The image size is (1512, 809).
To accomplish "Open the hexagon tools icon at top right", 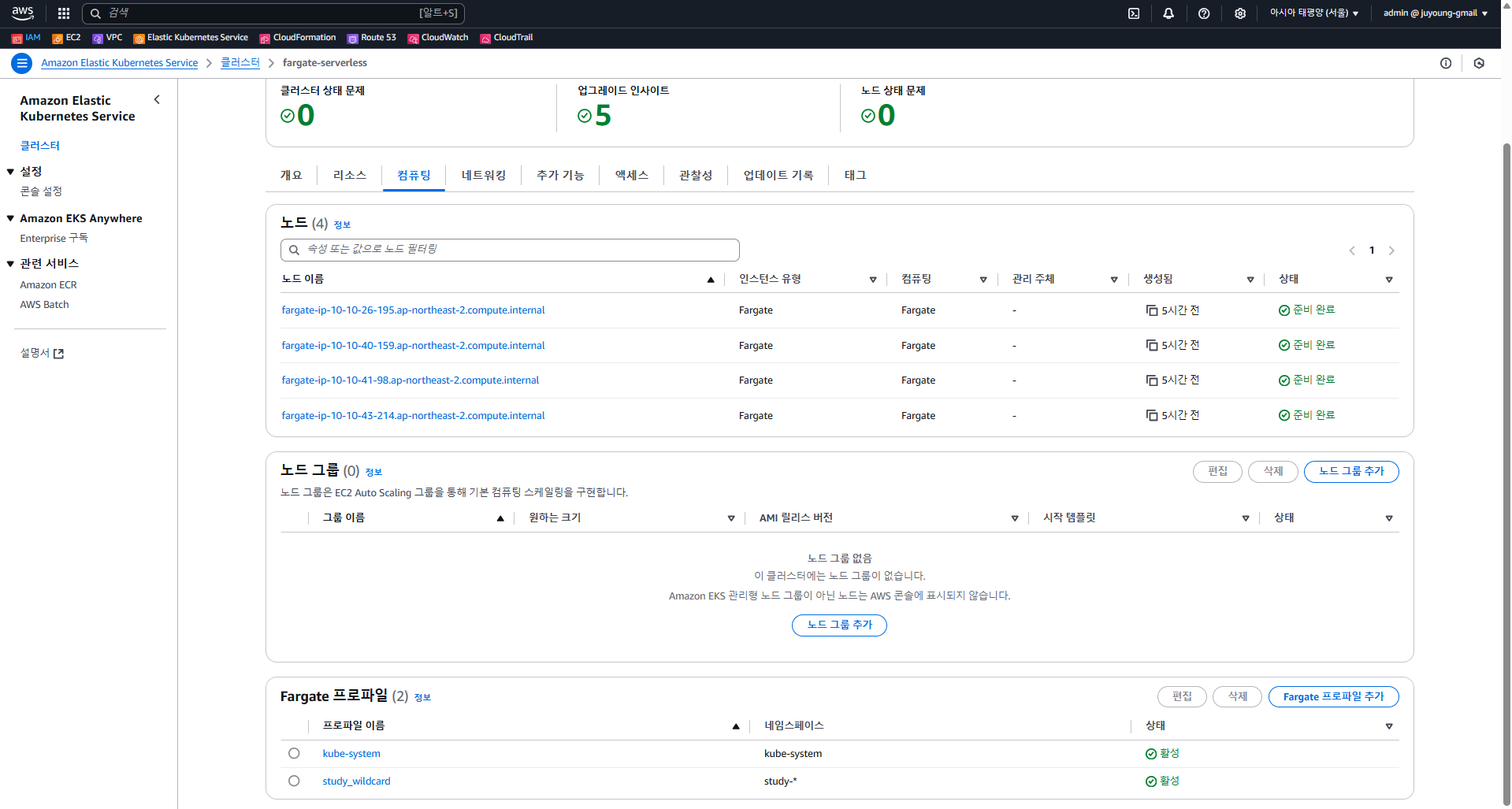I will [x=1479, y=63].
